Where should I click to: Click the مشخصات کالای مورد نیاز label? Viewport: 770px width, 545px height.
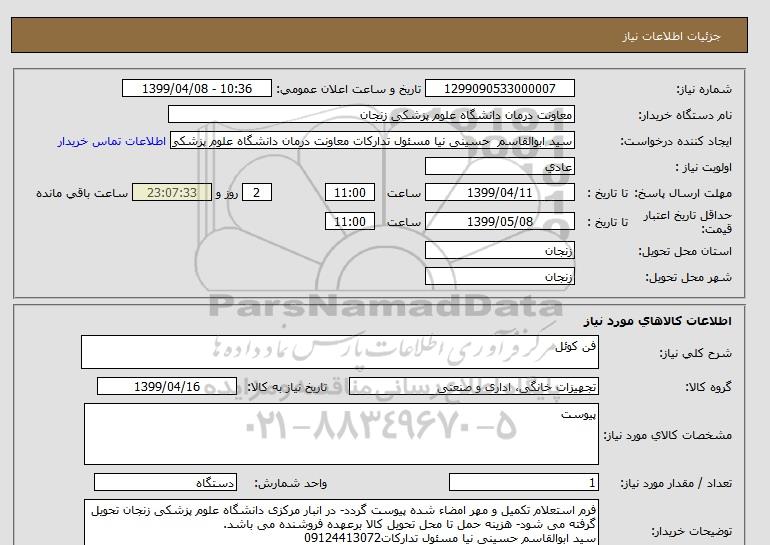click(x=667, y=435)
